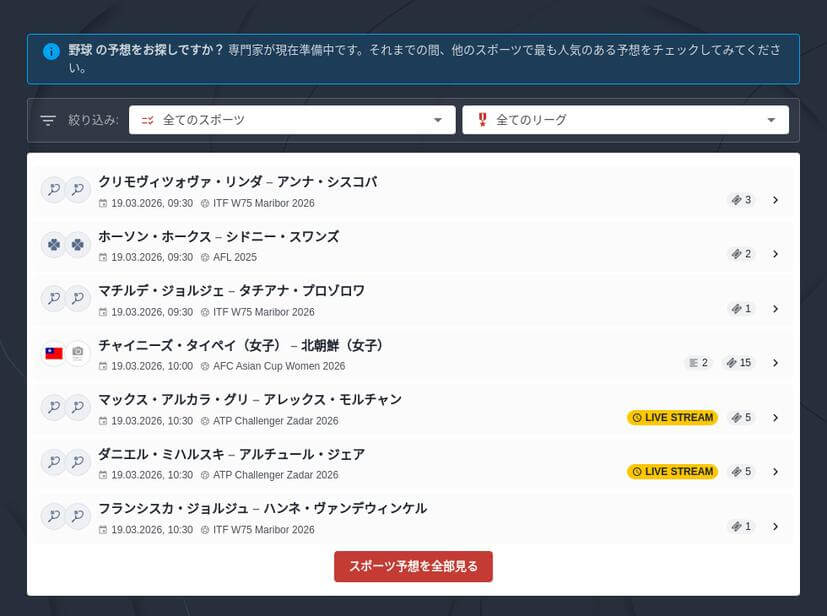Viewport: 827px width, 616px height.
Task: Click the Sydney Swans team logo icon
Action: tap(77, 243)
